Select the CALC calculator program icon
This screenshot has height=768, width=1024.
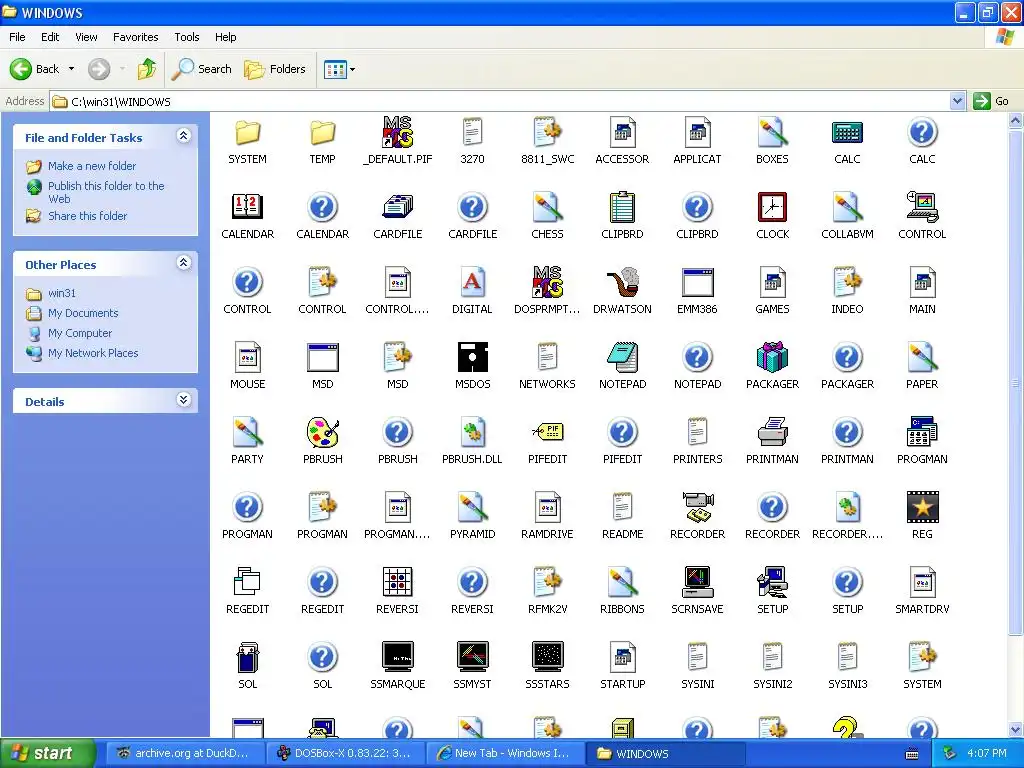(847, 133)
